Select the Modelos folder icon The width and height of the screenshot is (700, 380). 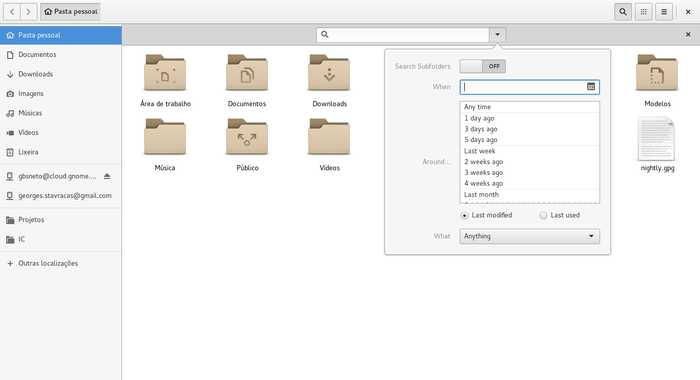click(657, 73)
